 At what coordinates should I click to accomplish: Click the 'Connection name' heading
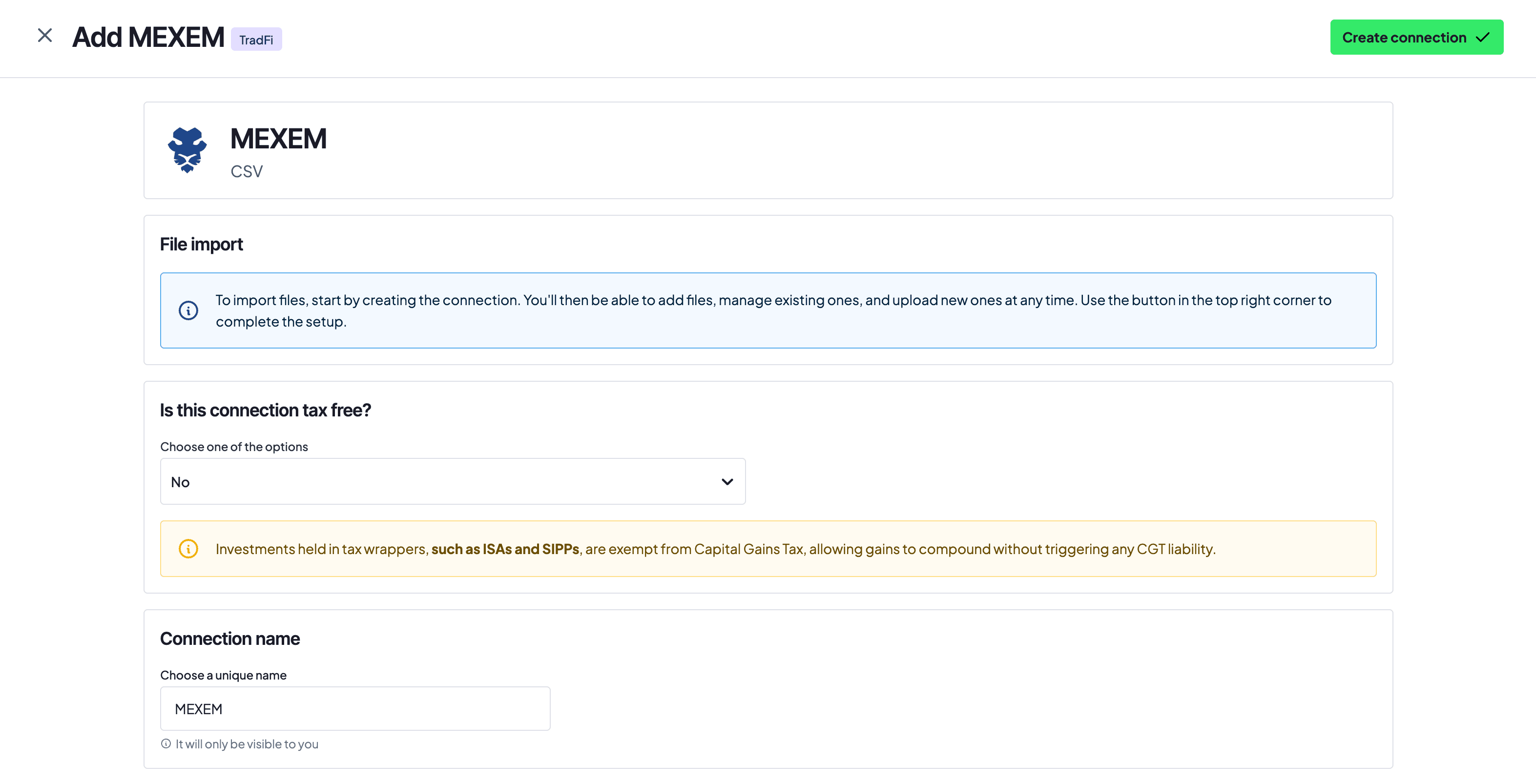point(229,639)
